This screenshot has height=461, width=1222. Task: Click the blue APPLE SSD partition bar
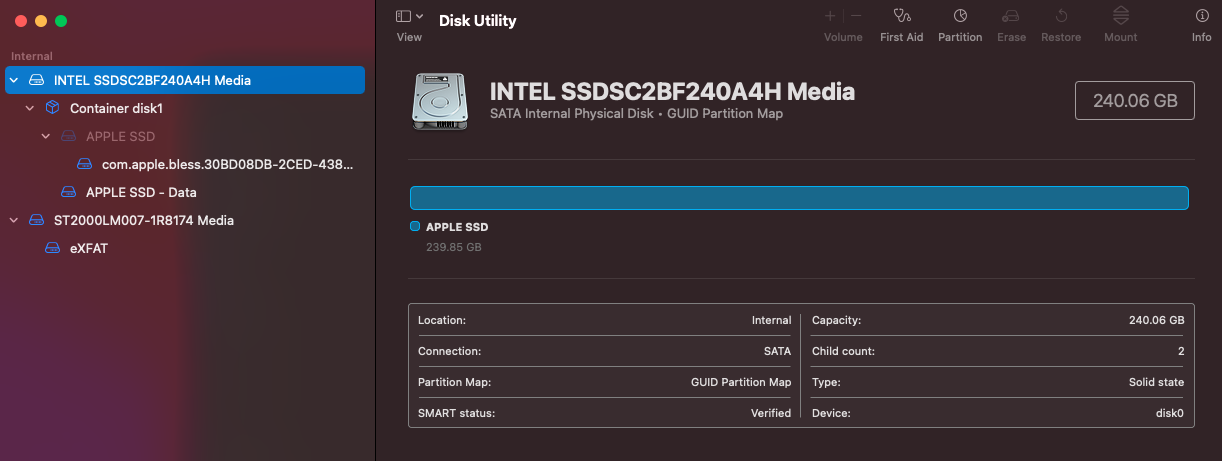pyautogui.click(x=799, y=198)
